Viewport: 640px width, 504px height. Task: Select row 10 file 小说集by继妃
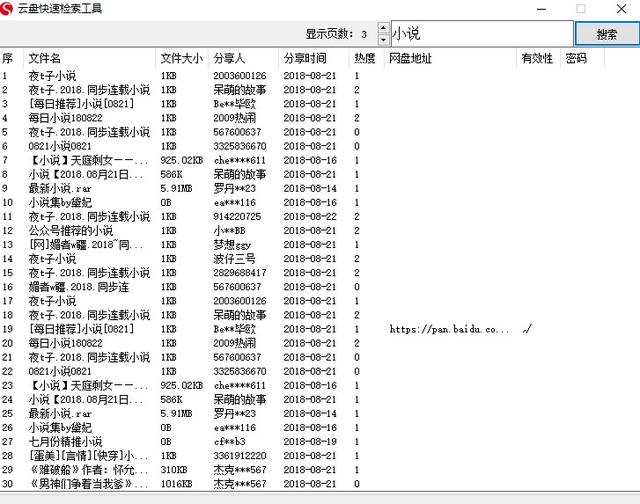pos(60,202)
